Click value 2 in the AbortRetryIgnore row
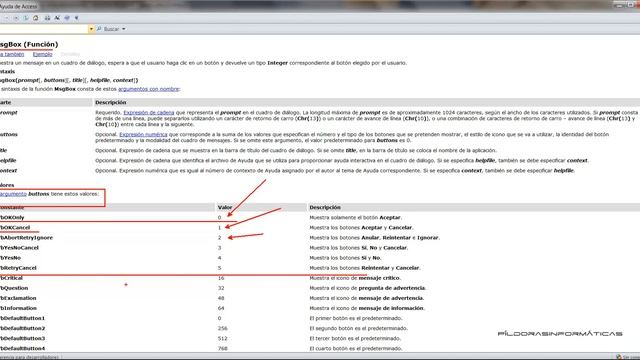The height and width of the screenshot is (360, 640). click(220, 238)
